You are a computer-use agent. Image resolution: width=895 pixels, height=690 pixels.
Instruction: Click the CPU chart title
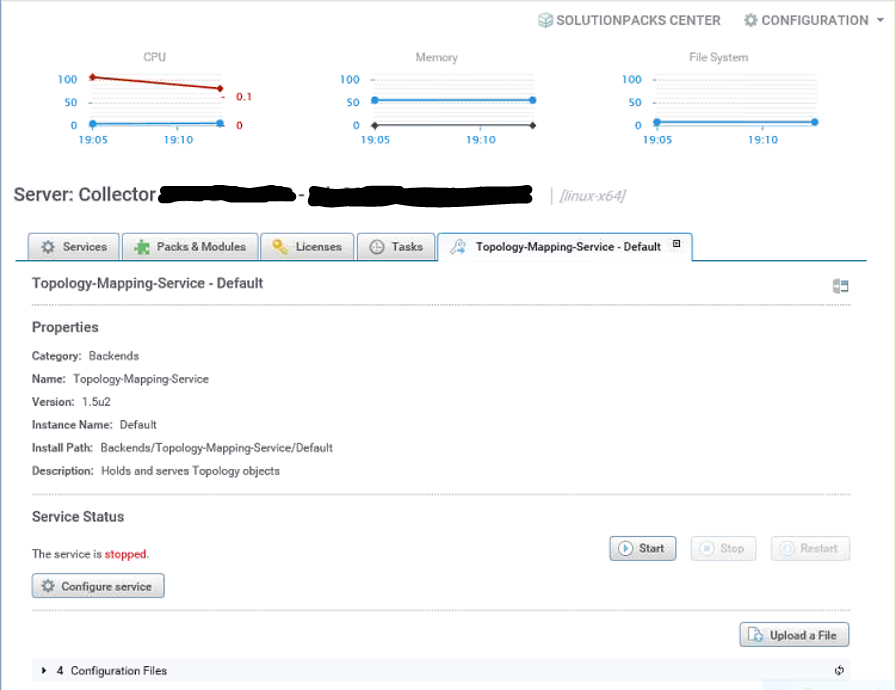coord(154,57)
